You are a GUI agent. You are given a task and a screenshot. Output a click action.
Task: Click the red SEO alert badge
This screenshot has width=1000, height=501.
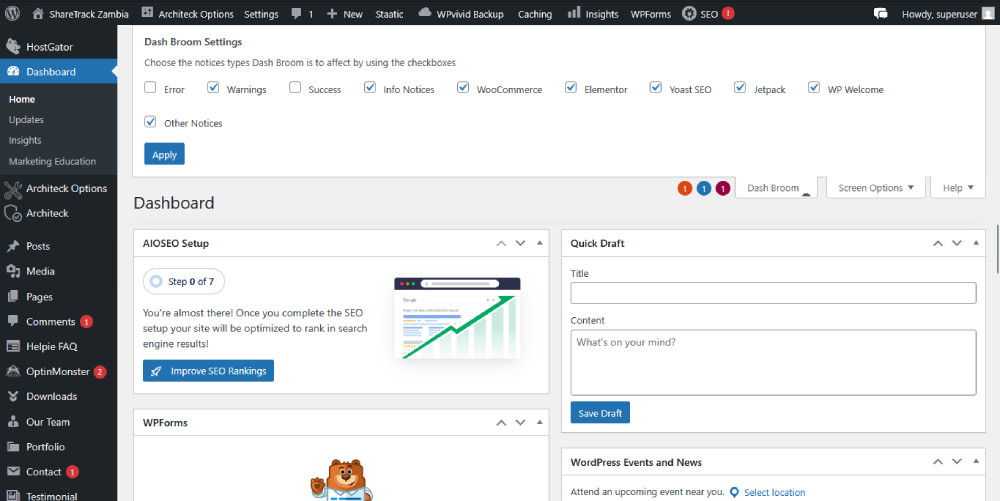tap(728, 13)
